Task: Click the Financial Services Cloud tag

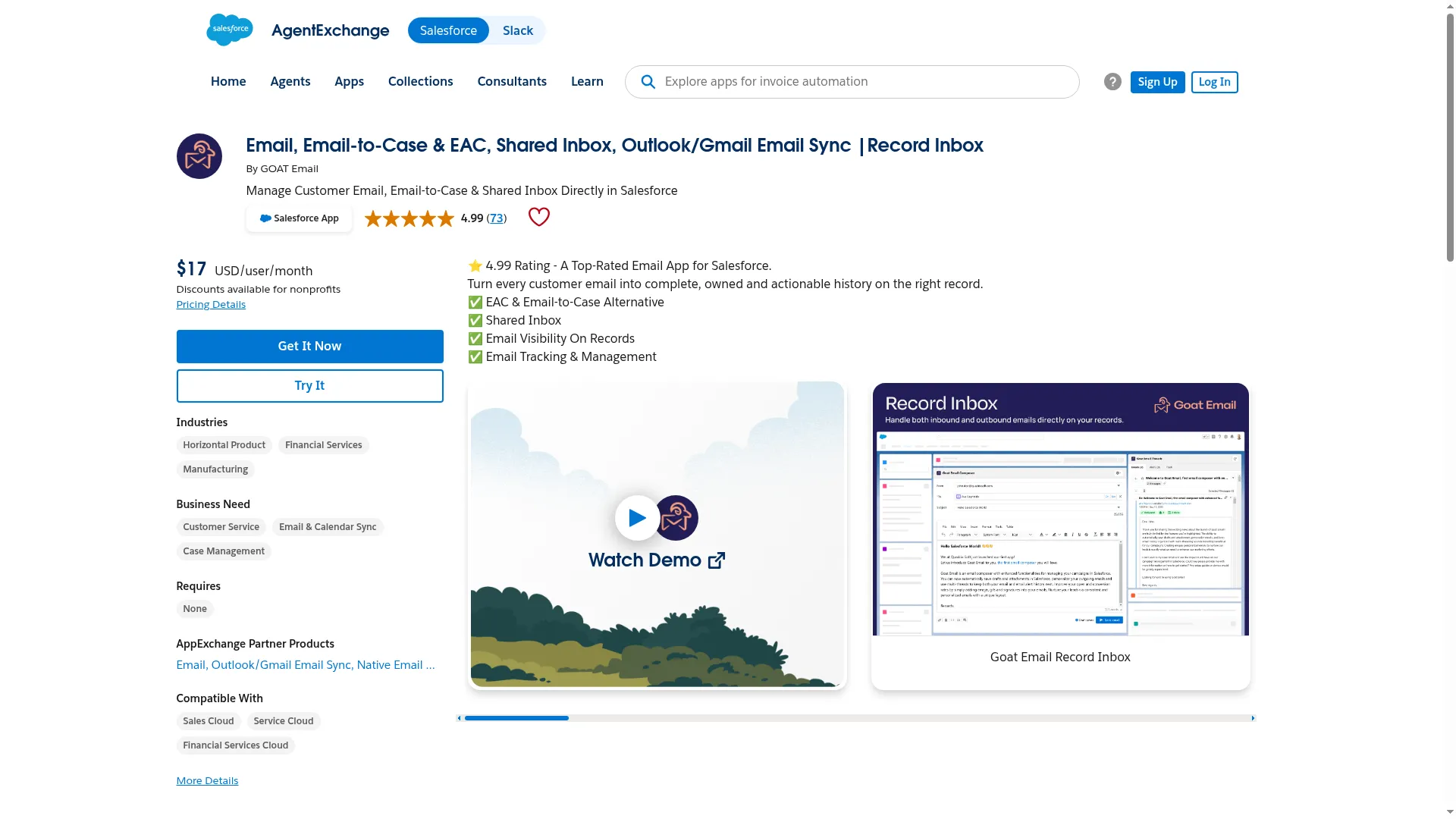Action: point(236,745)
